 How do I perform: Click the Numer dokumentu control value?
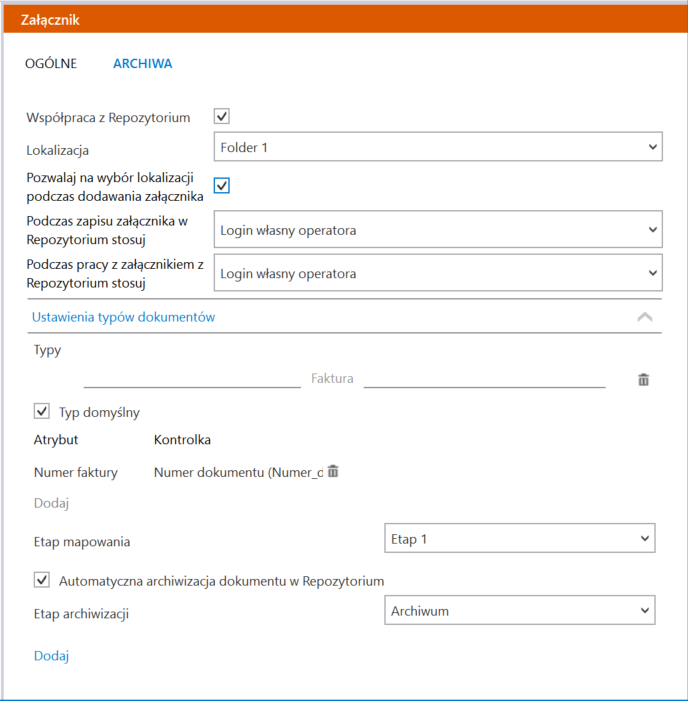tap(238, 472)
